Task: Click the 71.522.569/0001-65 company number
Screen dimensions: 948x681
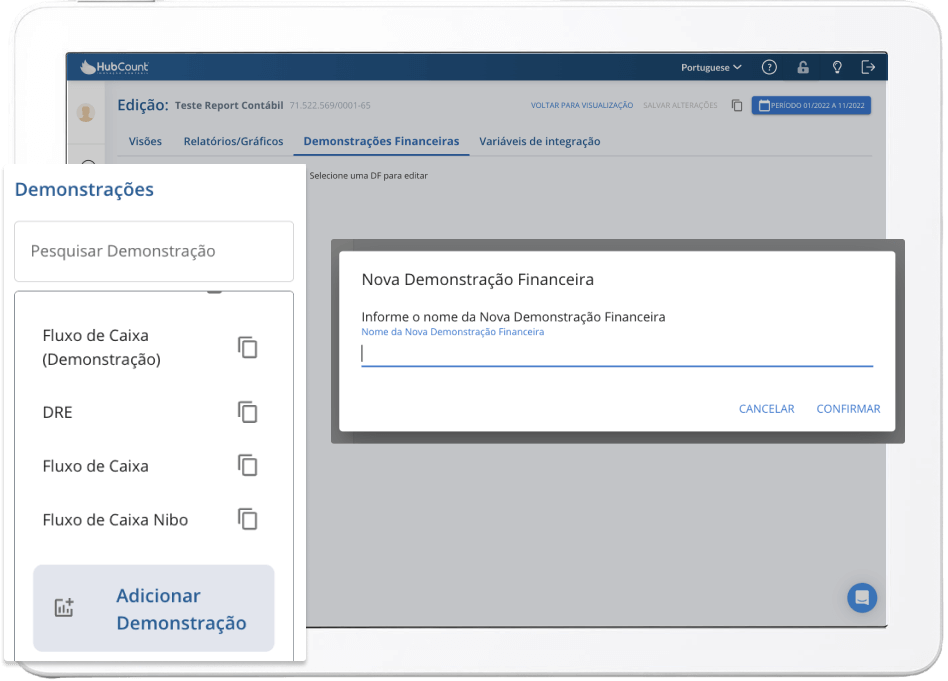Action: [x=330, y=105]
